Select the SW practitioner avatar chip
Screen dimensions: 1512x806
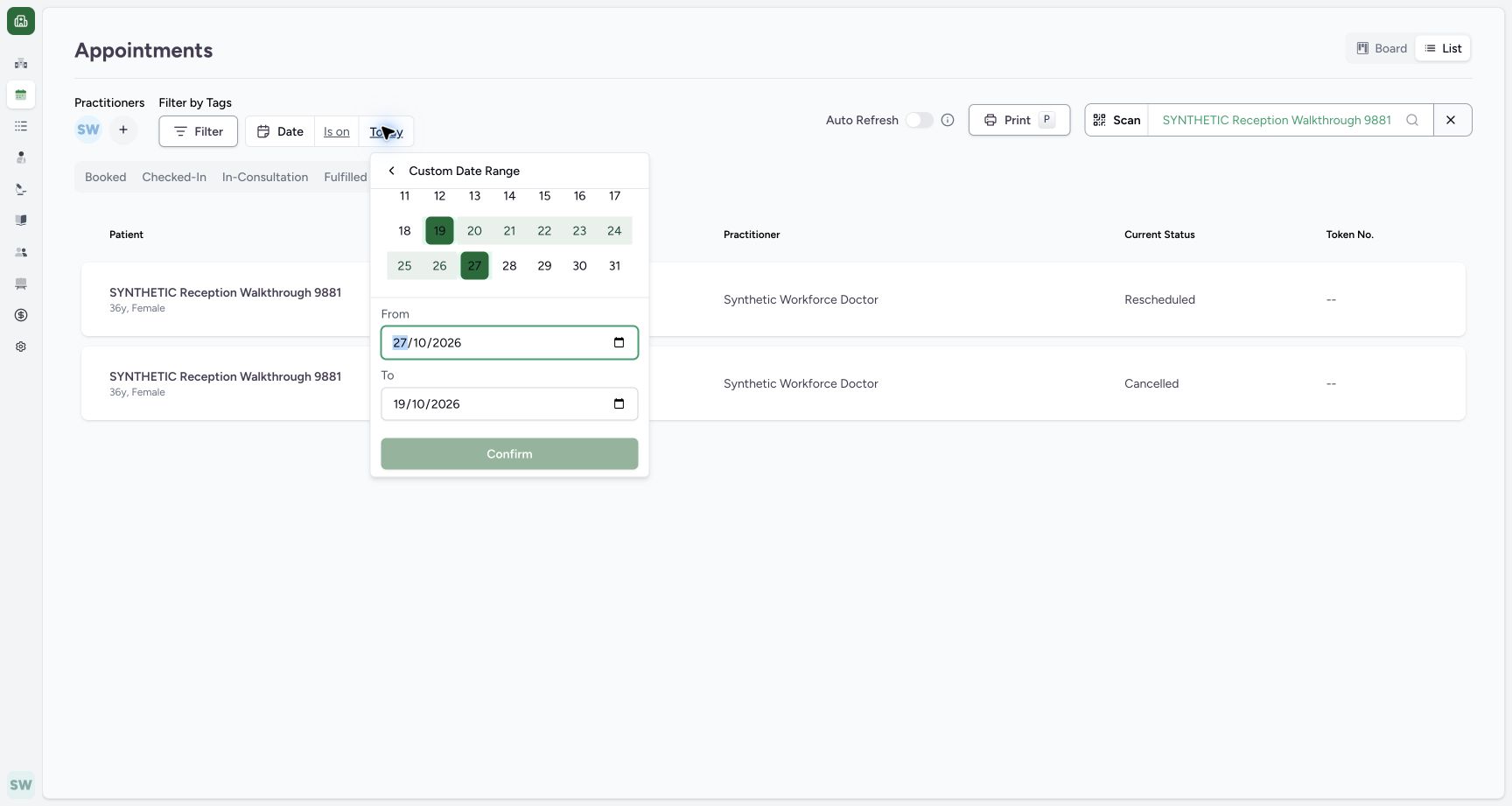(x=88, y=130)
